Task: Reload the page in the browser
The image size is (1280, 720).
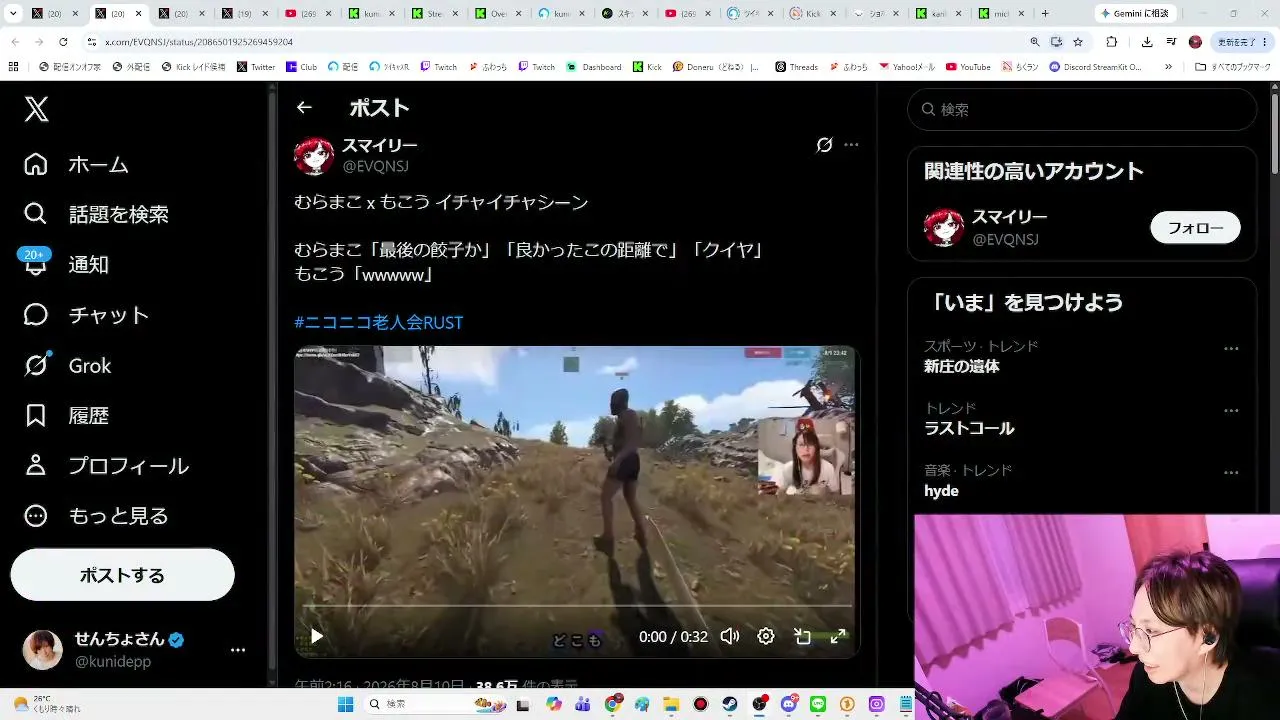Action: (63, 42)
